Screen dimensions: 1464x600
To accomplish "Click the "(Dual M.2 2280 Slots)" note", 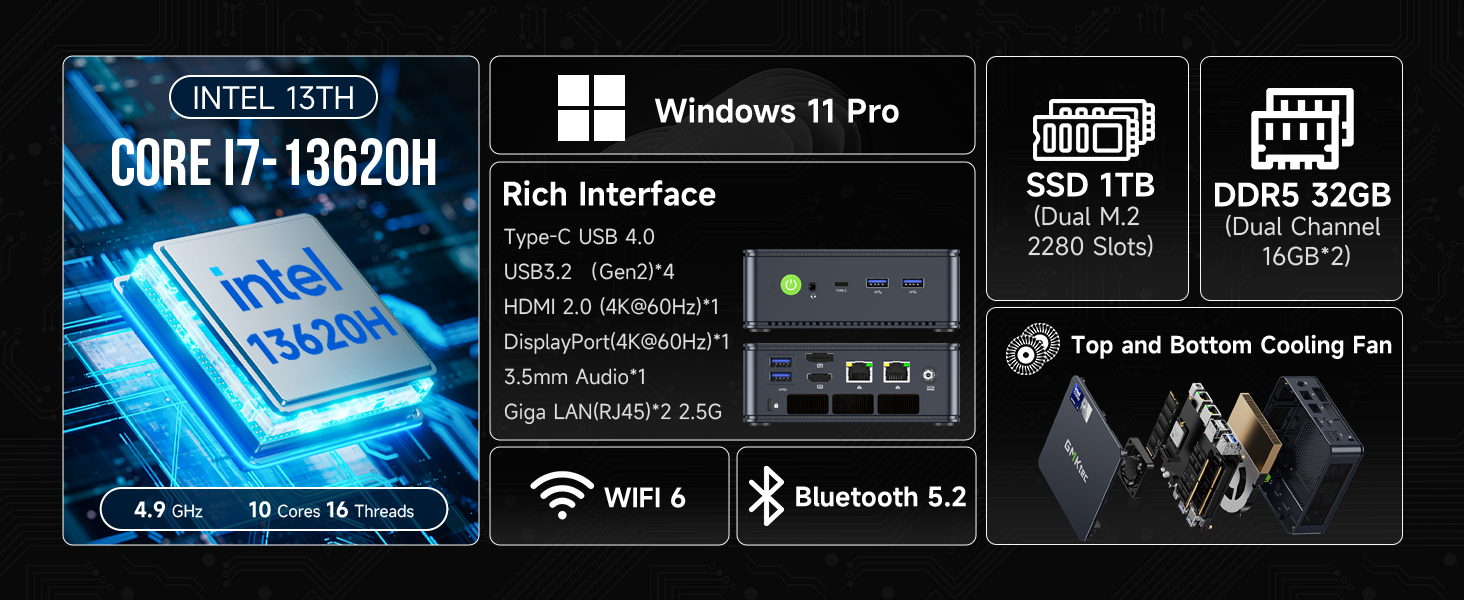I will [x=1090, y=231].
